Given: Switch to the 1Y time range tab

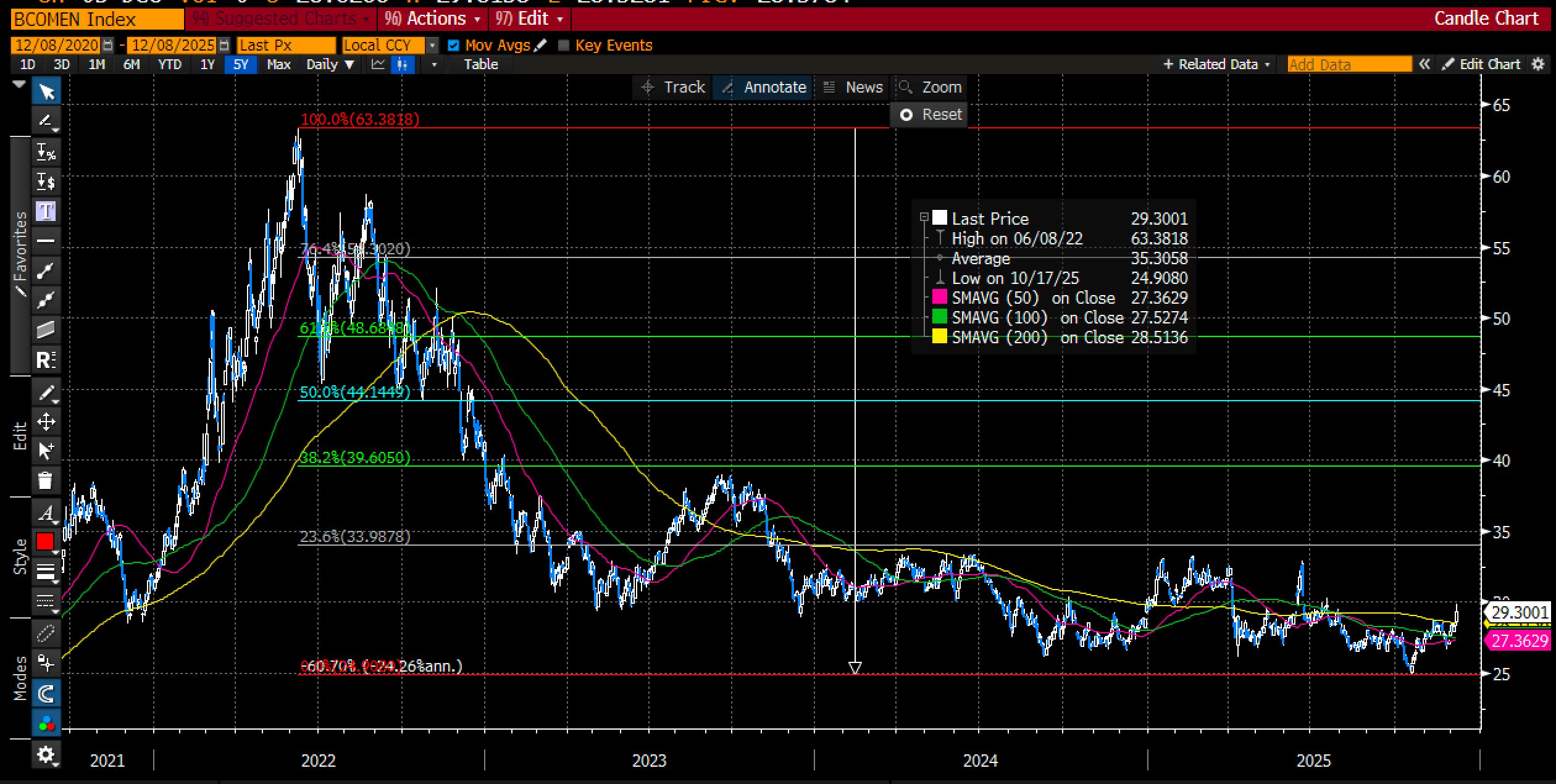Looking at the screenshot, I should click(x=207, y=64).
